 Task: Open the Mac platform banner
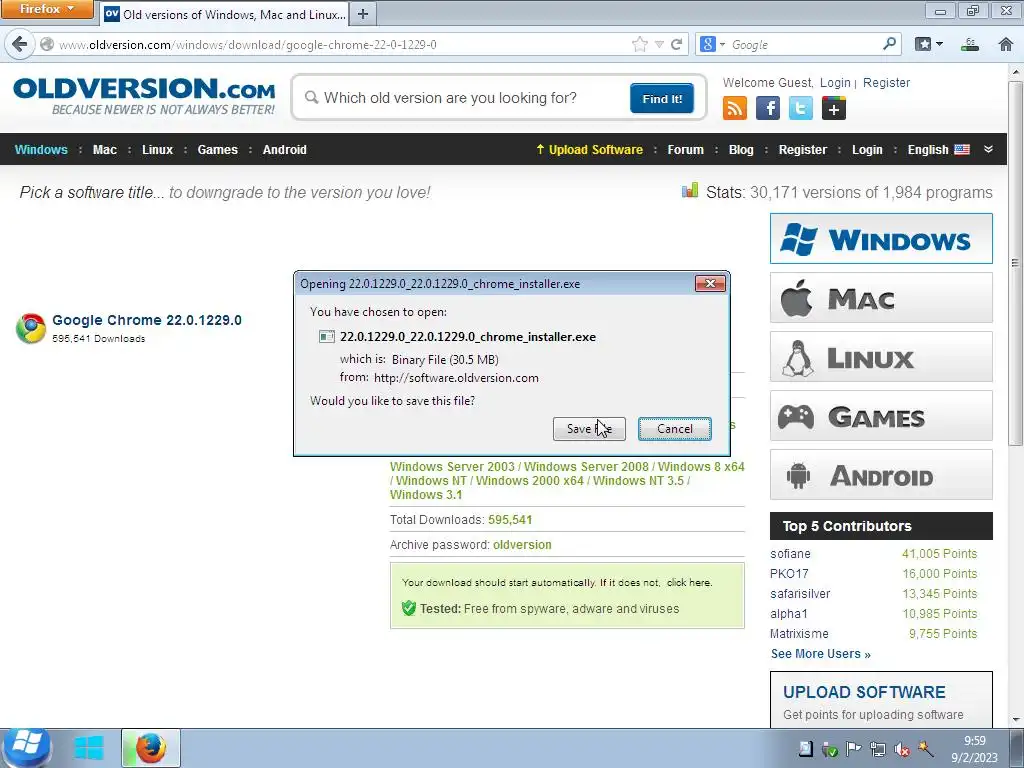881,298
